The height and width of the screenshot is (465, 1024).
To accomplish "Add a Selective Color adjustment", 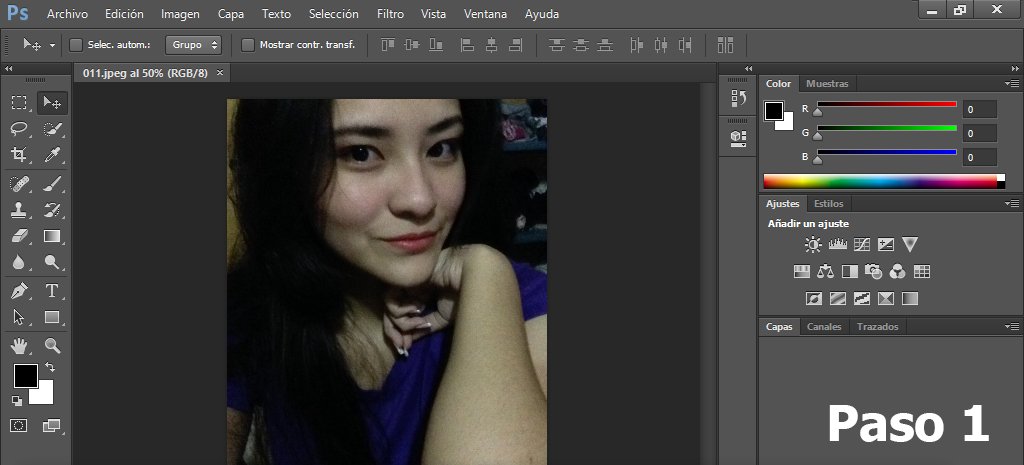I will (x=886, y=298).
